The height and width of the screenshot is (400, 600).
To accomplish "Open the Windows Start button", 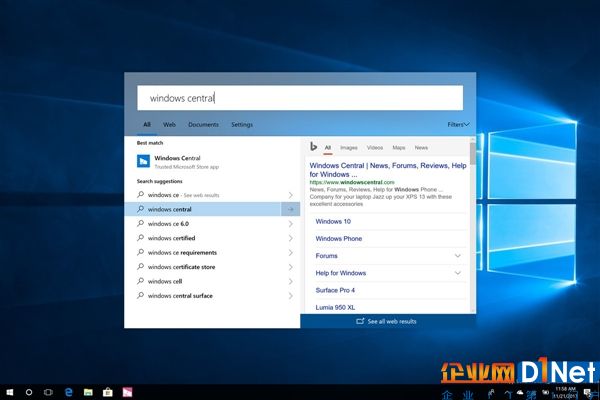I will click(x=10, y=392).
